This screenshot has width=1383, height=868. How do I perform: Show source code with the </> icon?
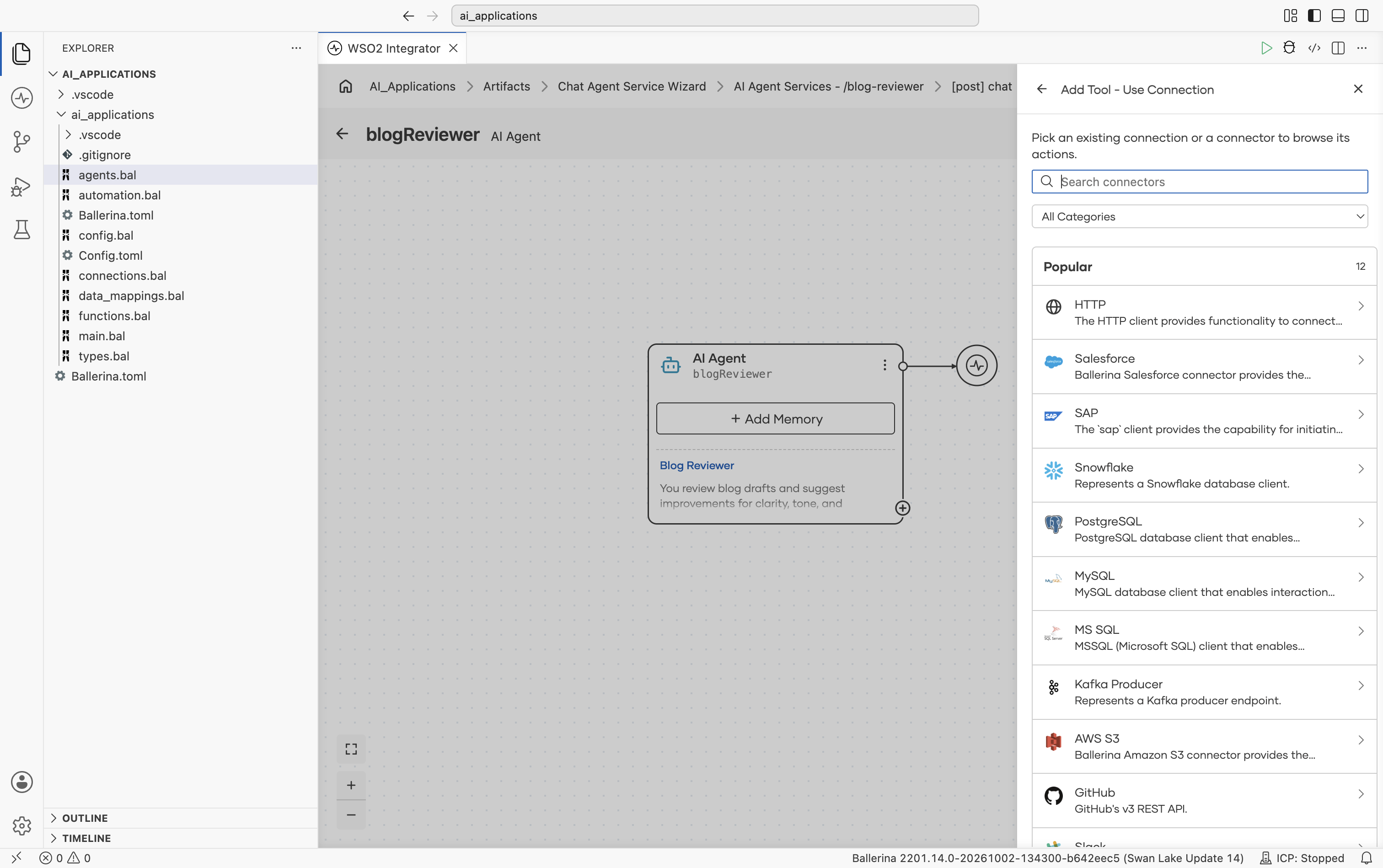click(x=1314, y=48)
